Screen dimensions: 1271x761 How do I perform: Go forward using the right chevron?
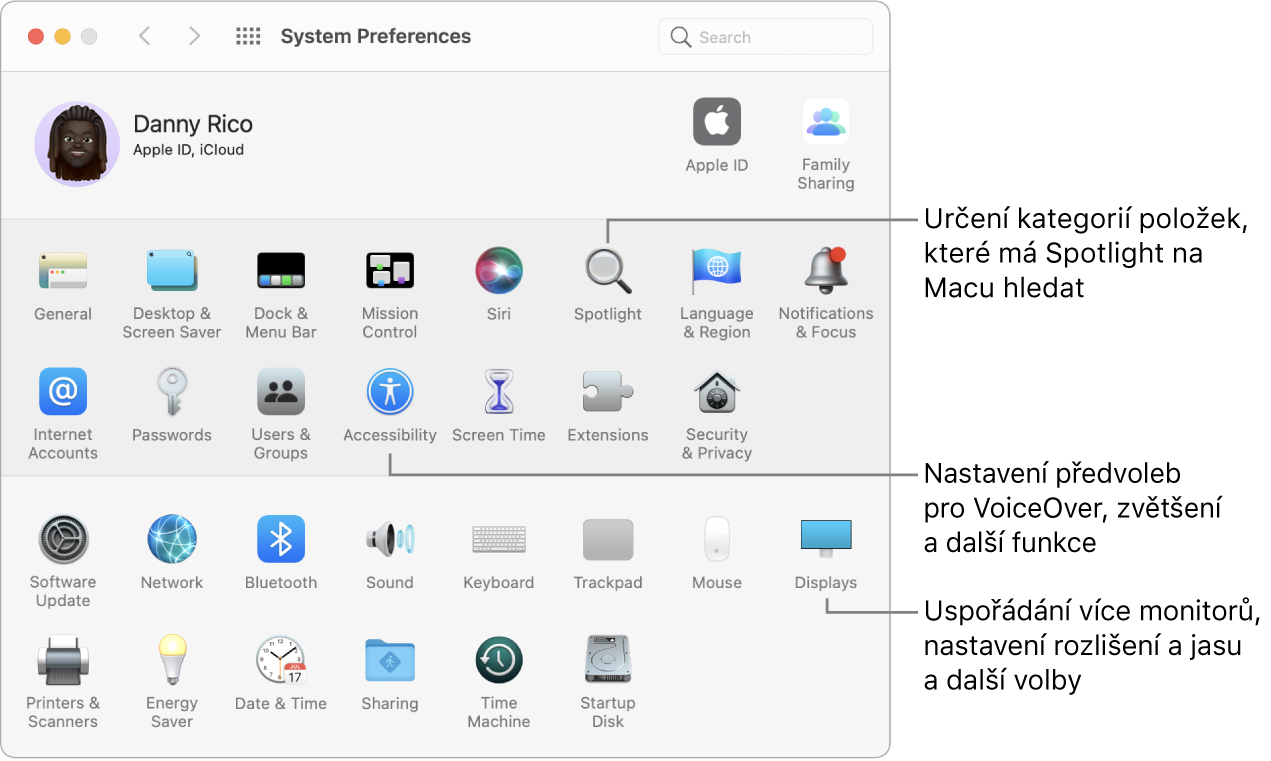click(194, 37)
